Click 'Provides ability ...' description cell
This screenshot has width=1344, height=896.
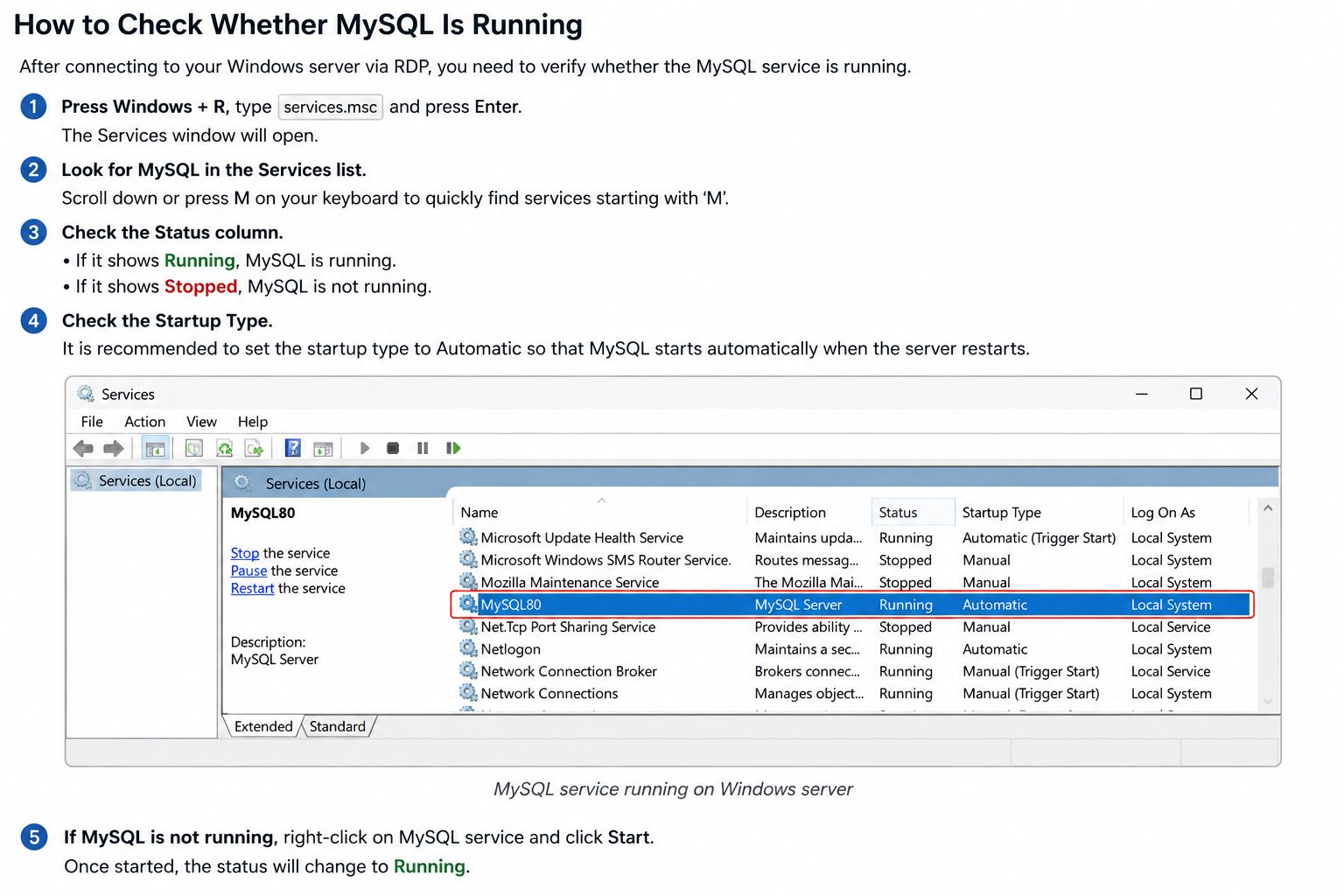pos(808,627)
